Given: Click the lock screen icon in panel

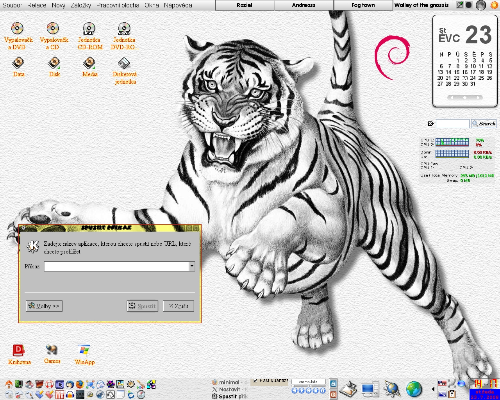Looking at the screenshot, I should [x=333, y=384].
